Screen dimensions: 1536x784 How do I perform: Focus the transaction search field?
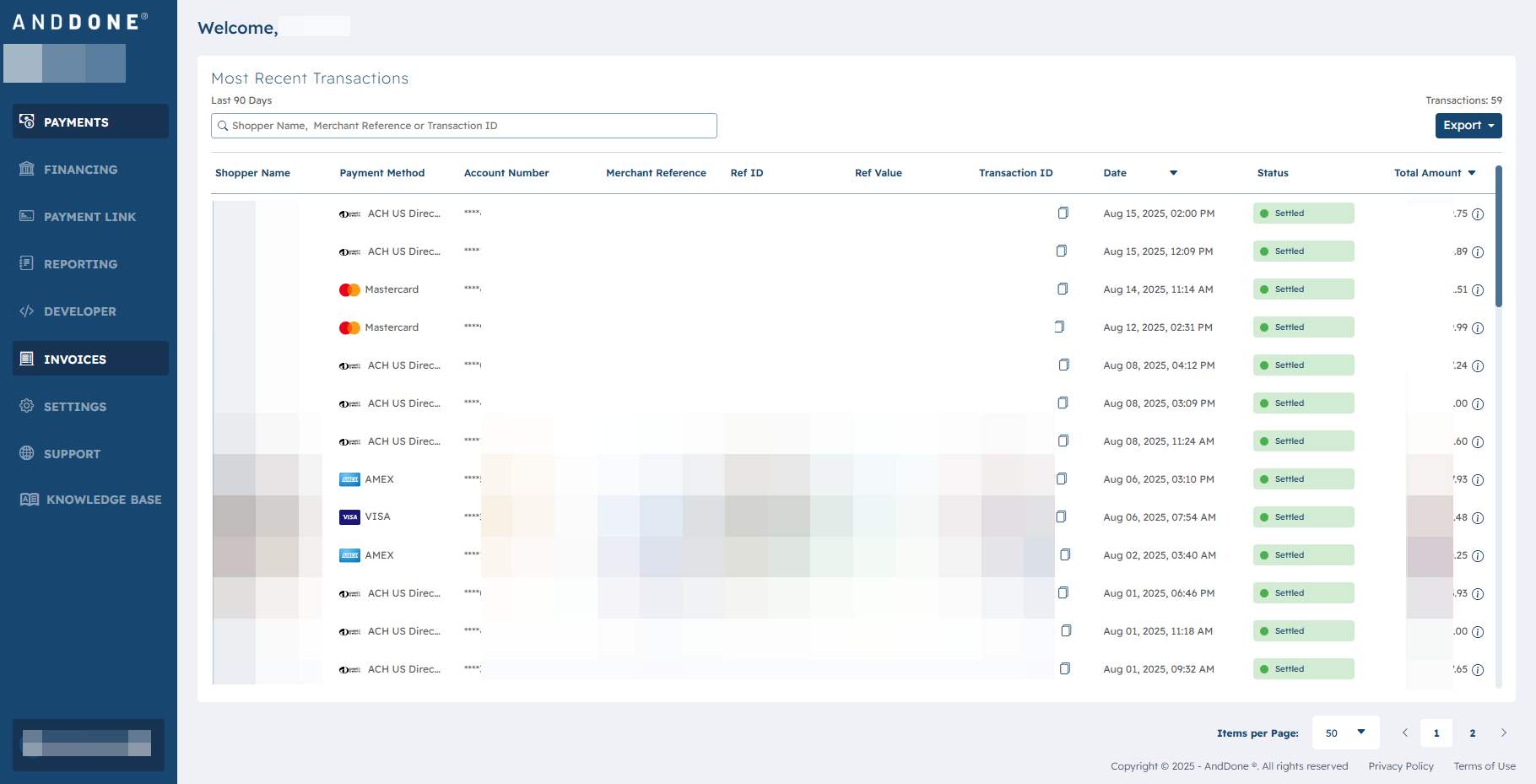(x=464, y=126)
